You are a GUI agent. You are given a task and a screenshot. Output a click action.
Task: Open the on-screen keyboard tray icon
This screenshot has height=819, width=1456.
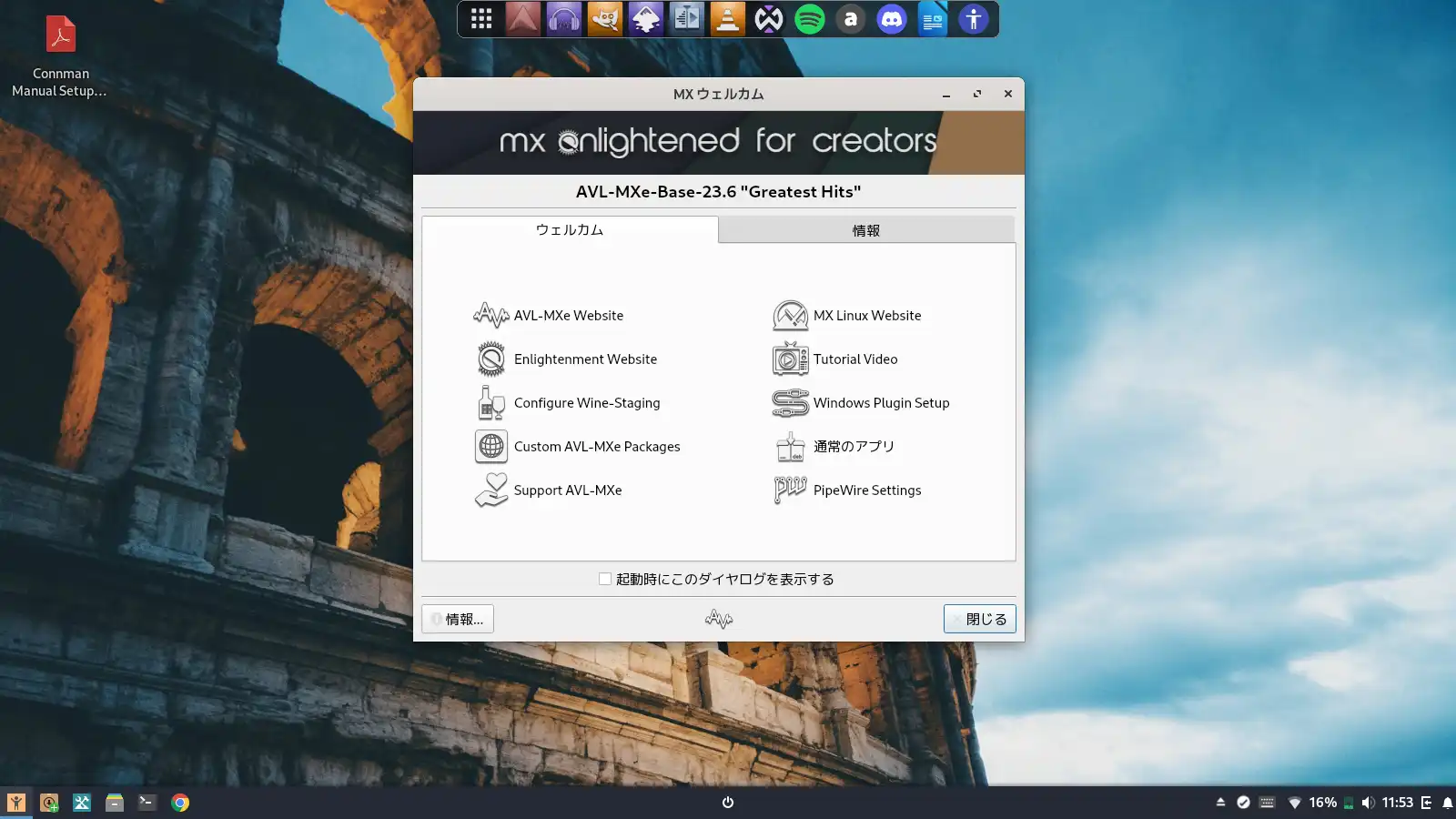(1267, 803)
